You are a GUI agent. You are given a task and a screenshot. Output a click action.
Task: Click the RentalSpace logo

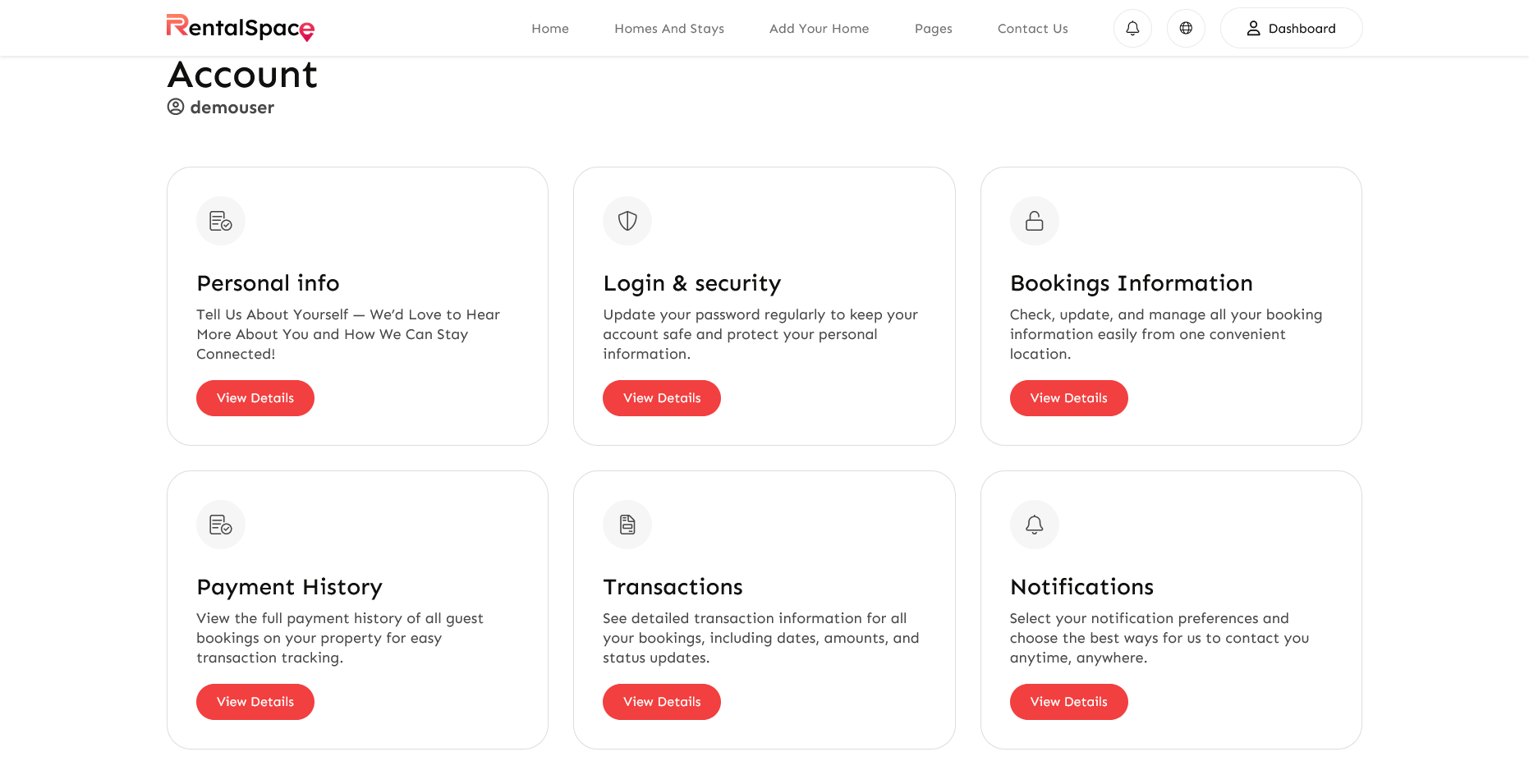(241, 28)
